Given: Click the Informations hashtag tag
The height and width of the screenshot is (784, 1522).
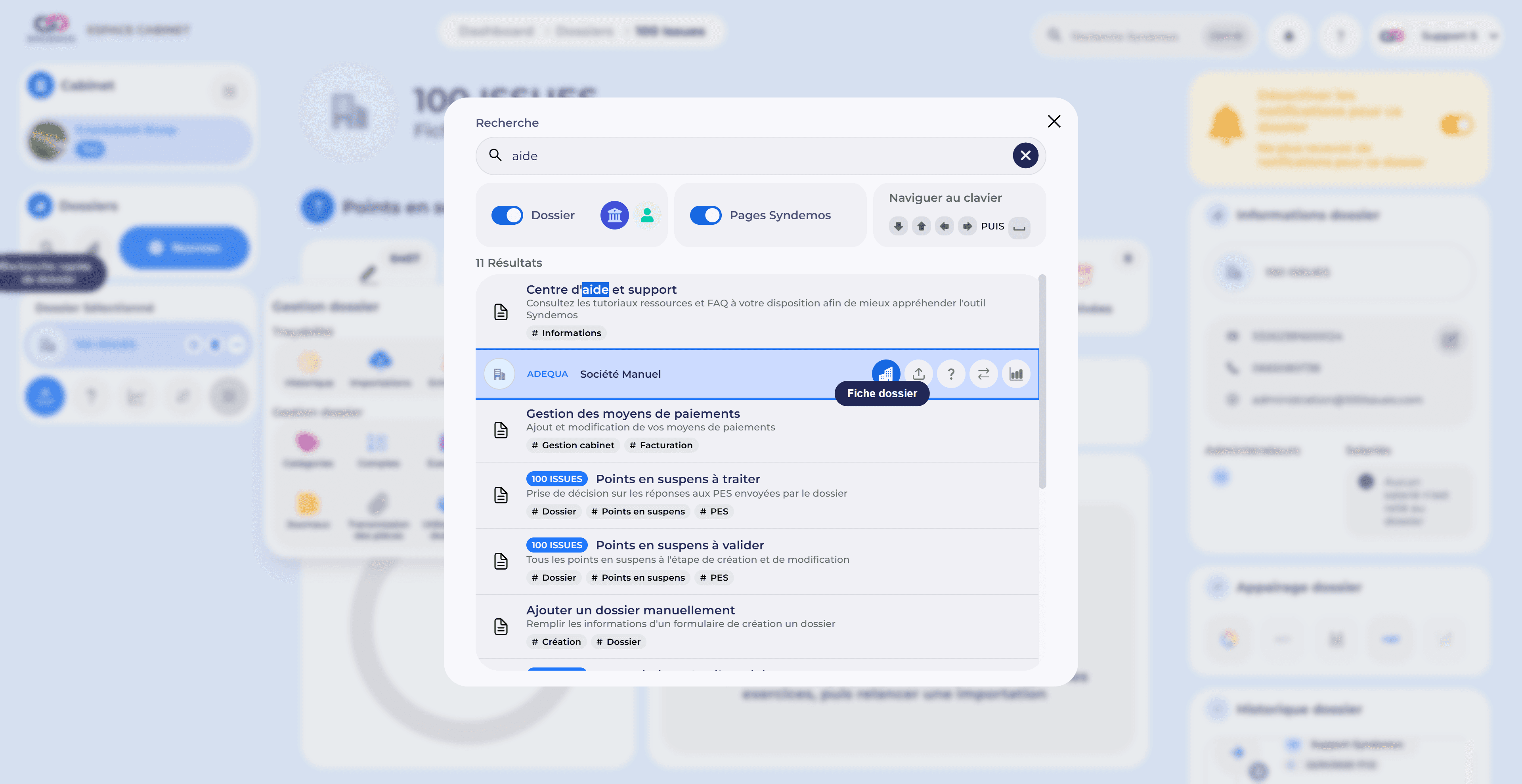Looking at the screenshot, I should coord(566,333).
